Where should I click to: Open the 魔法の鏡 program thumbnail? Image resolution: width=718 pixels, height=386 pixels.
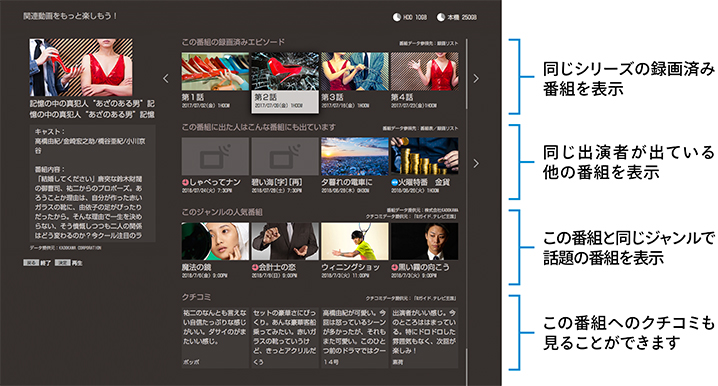coord(215,241)
